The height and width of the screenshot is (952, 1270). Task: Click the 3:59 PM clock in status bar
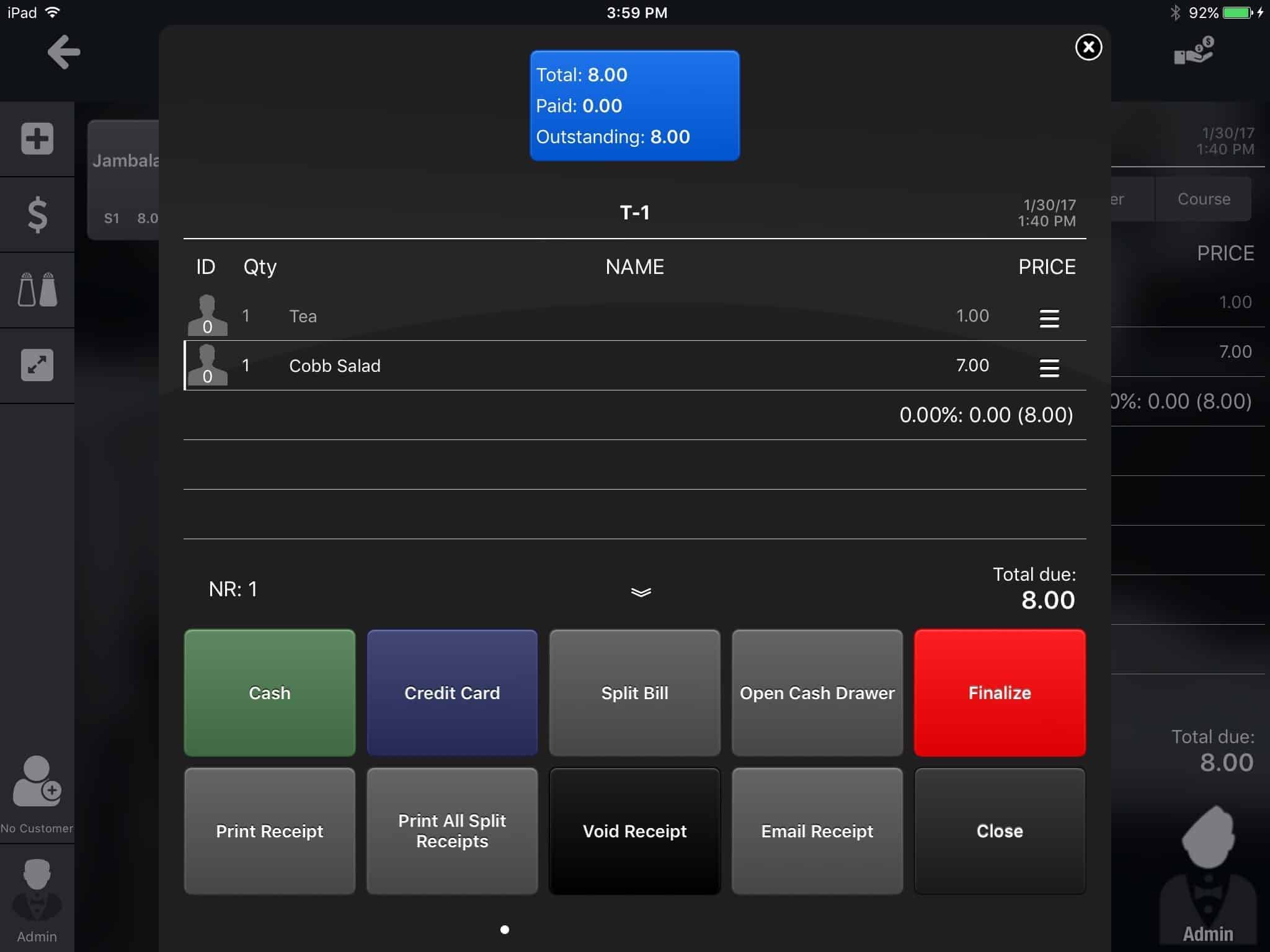coord(637,12)
